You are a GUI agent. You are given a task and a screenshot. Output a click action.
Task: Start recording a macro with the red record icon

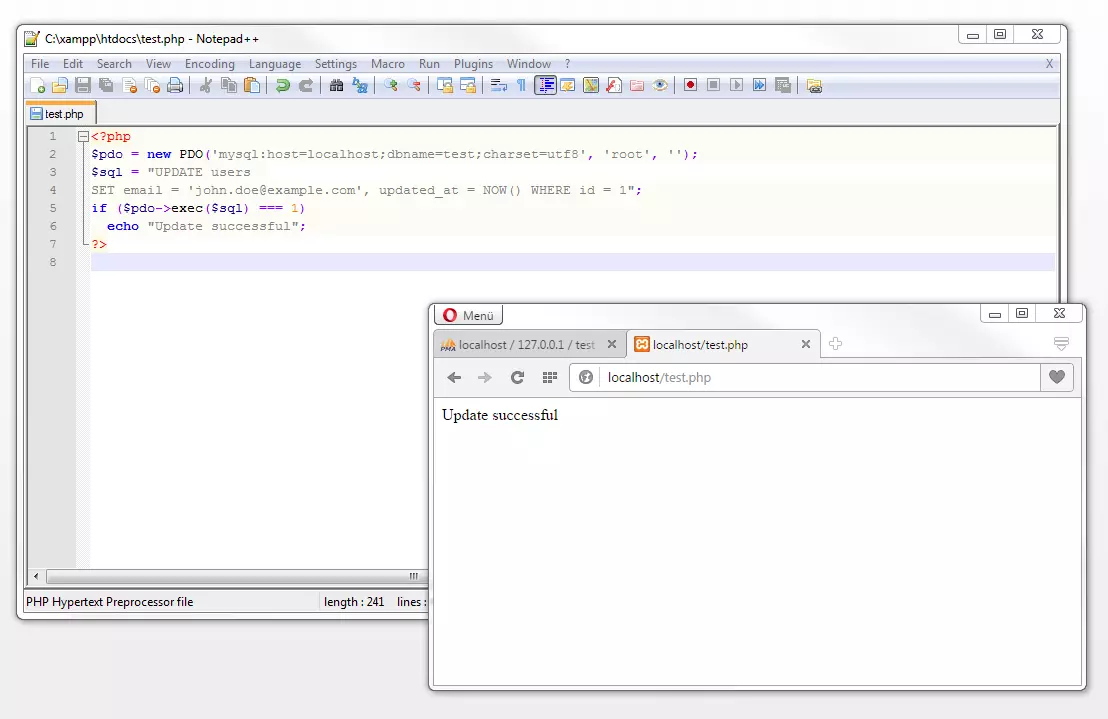pyautogui.click(x=690, y=85)
